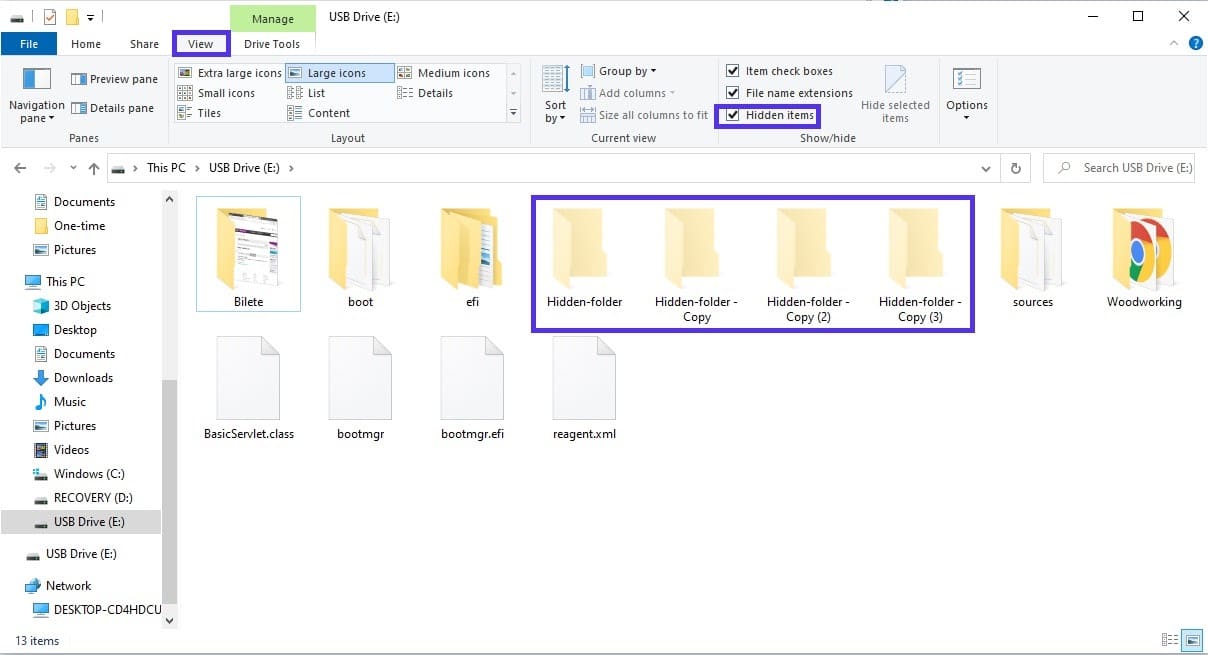Open the File menu
1208x655 pixels.
point(29,44)
